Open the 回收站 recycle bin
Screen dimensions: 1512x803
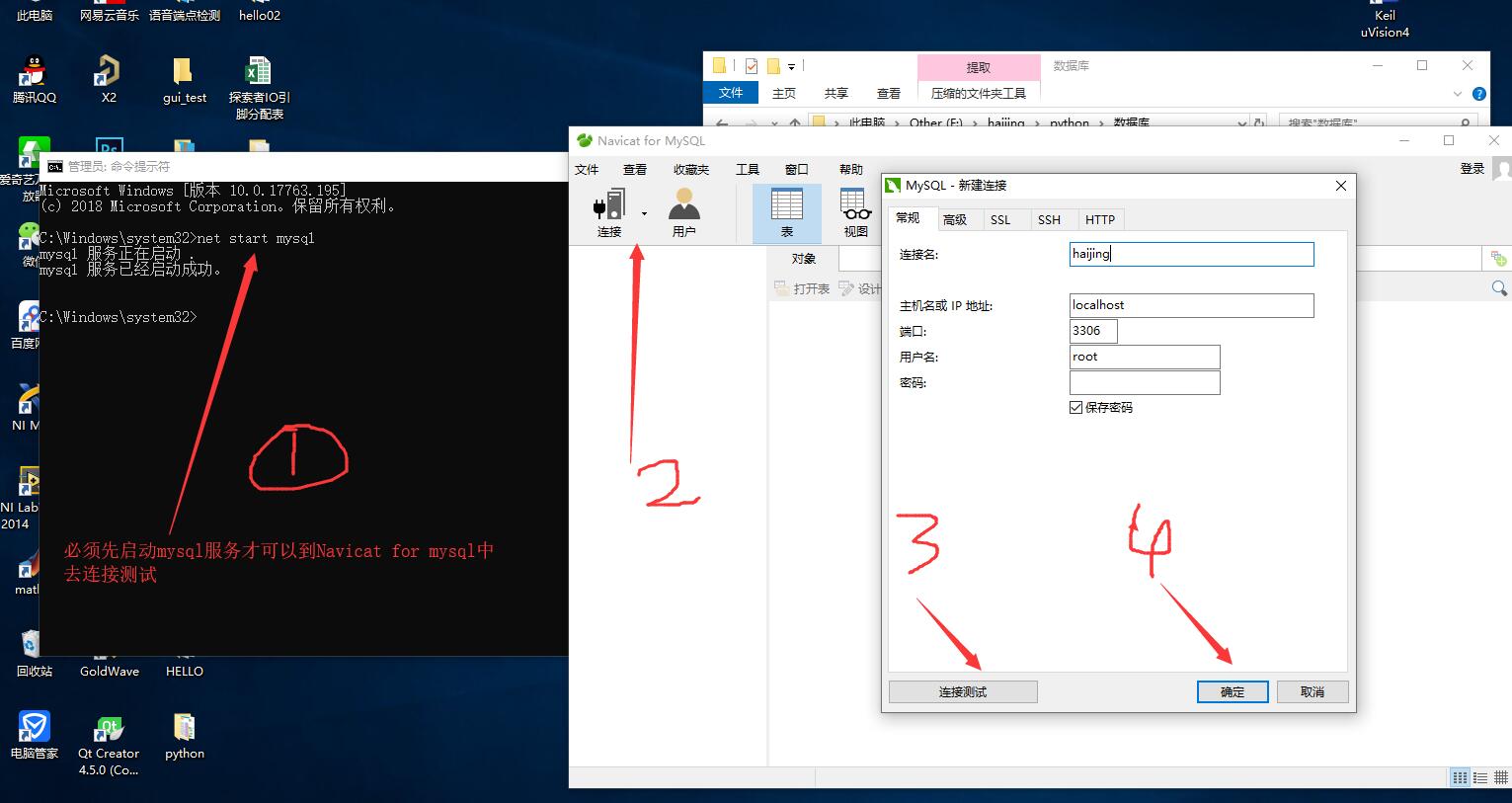35,653
